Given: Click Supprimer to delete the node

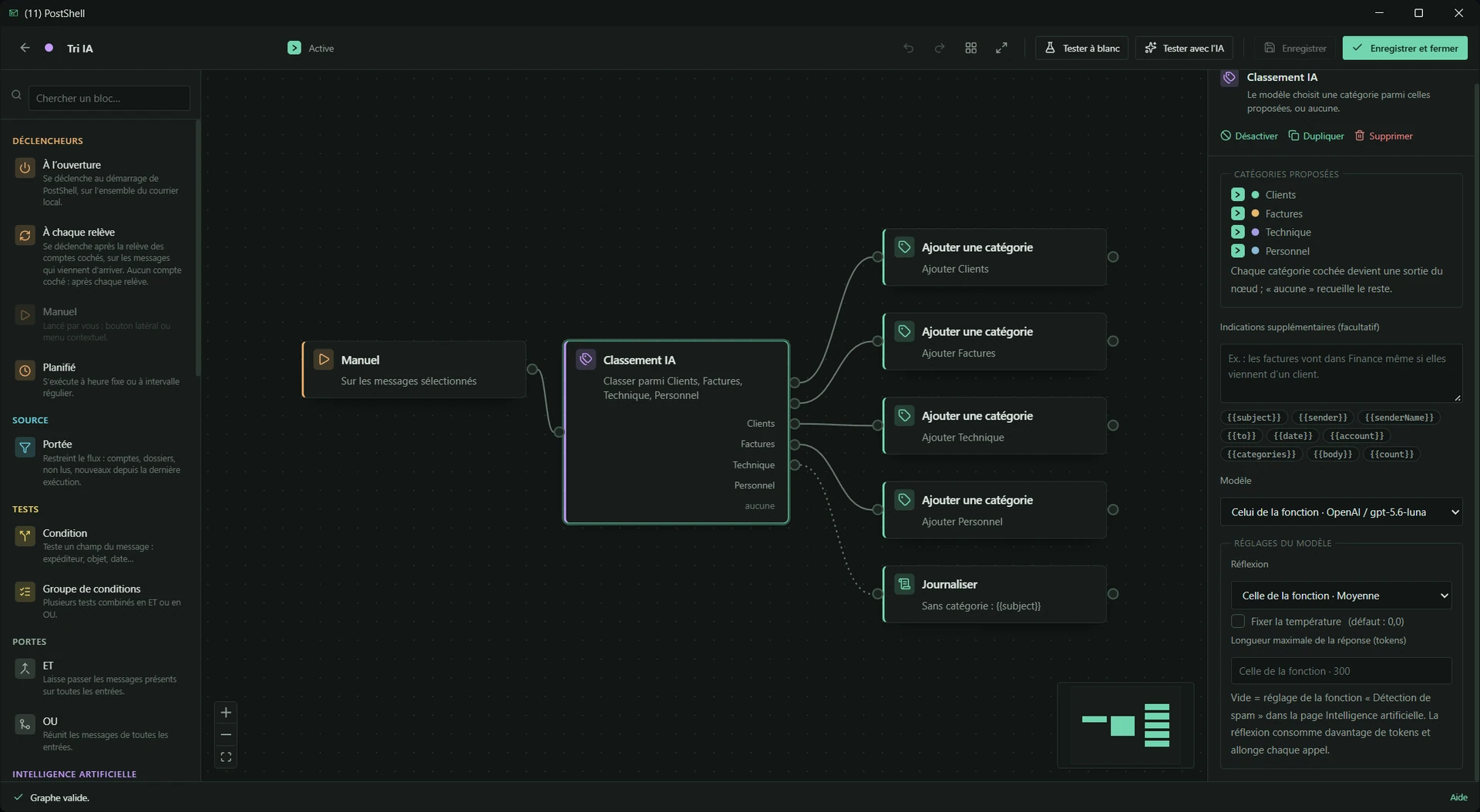Looking at the screenshot, I should (x=1384, y=136).
